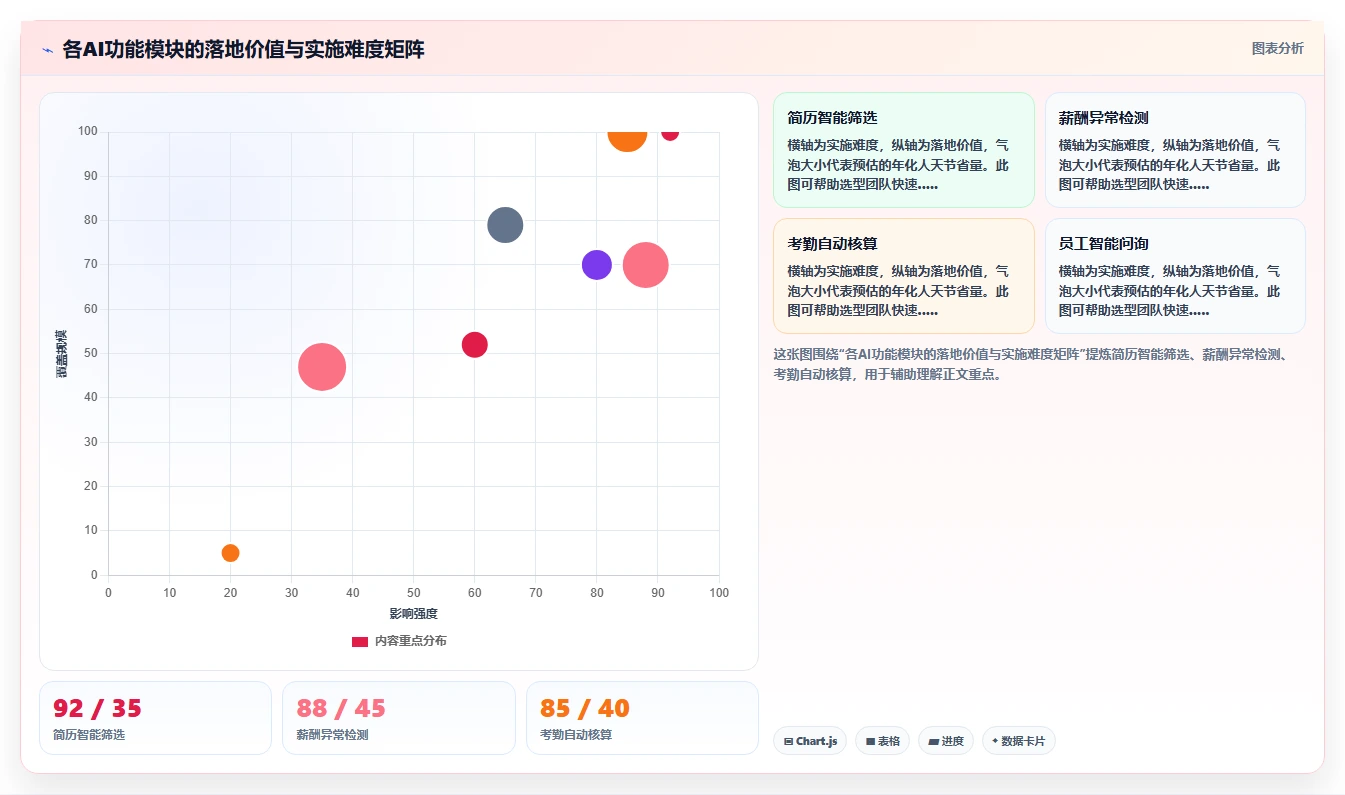Click the 考勤自动核算 label under 85 / 40
Image resolution: width=1345 pixels, height=795 pixels.
[x=576, y=735]
